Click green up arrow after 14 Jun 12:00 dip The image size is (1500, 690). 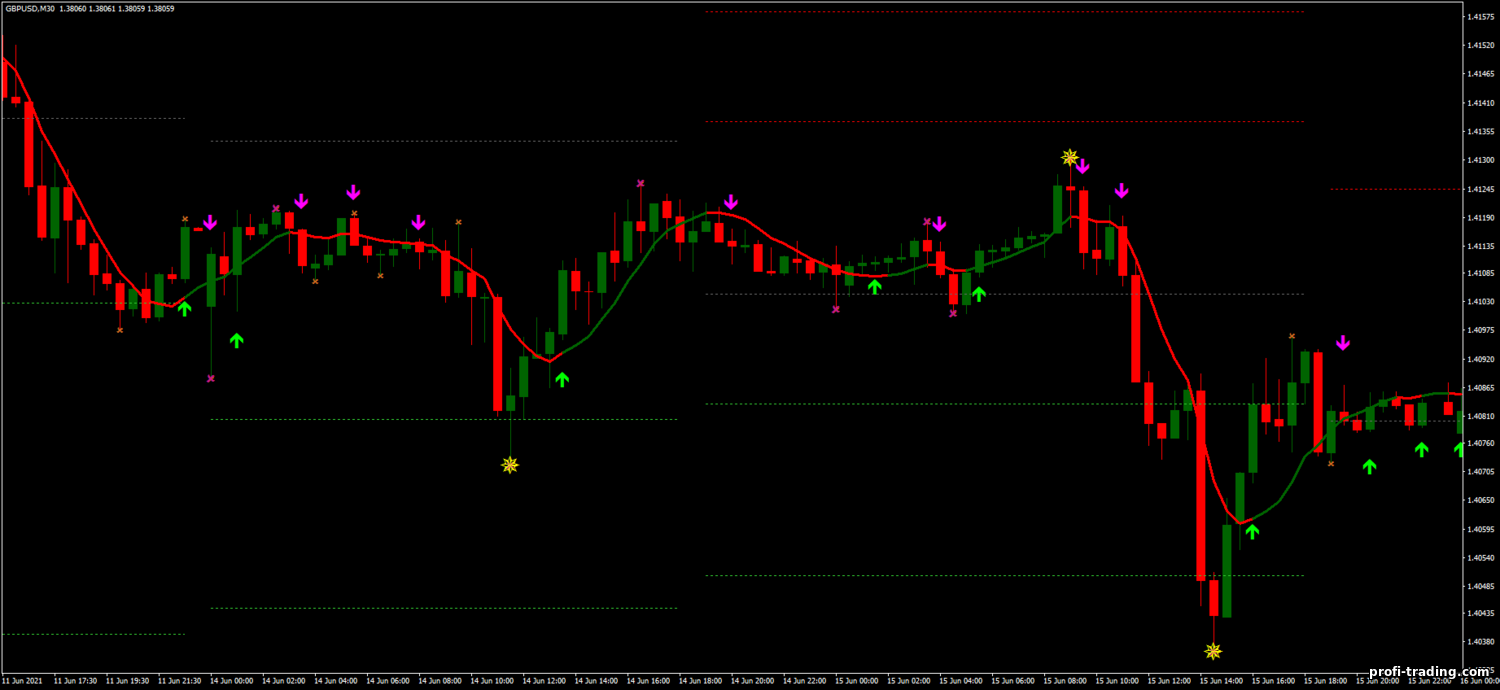(x=562, y=379)
